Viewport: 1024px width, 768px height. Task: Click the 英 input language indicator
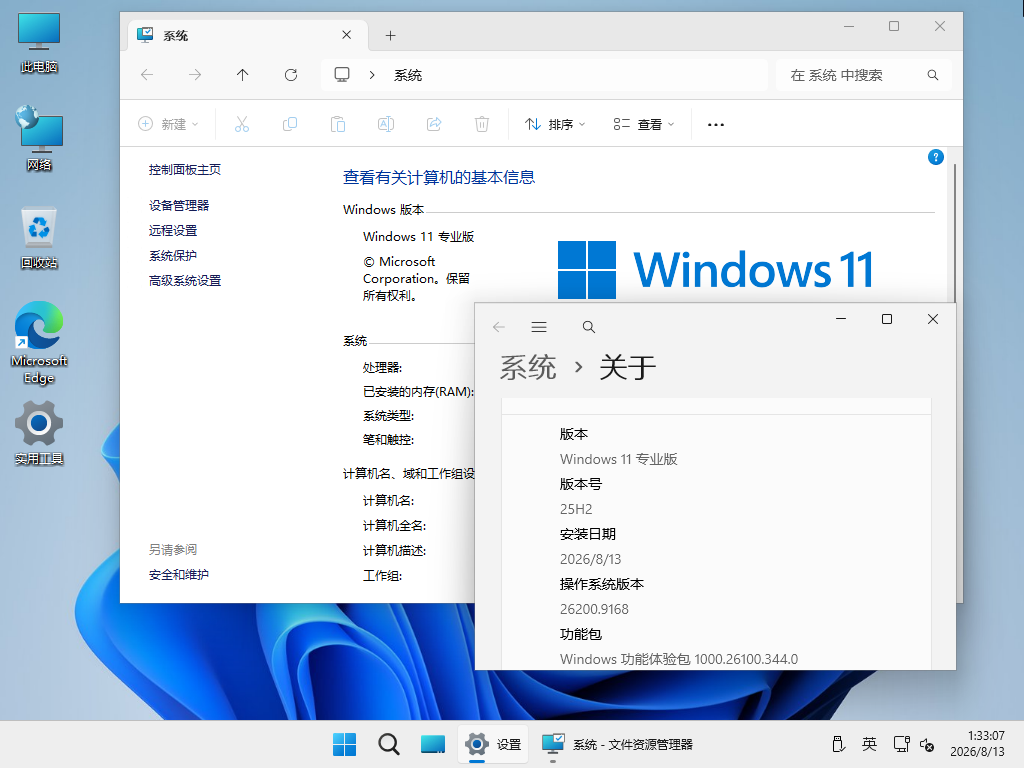pyautogui.click(x=869, y=744)
